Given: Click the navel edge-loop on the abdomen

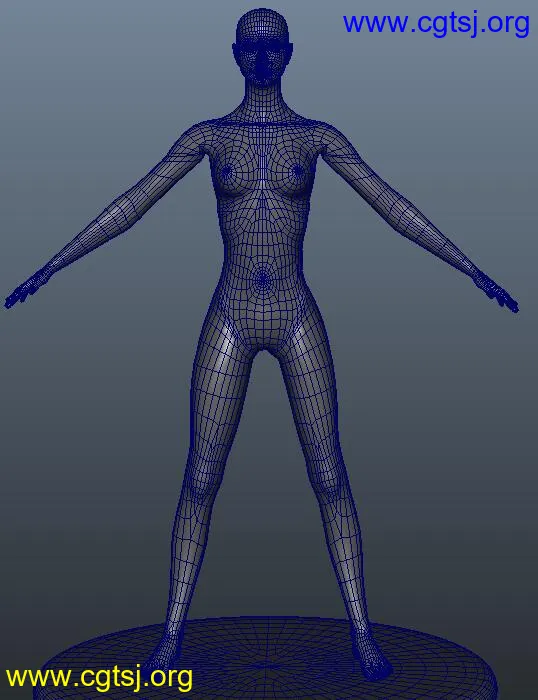Looking at the screenshot, I should [263, 279].
